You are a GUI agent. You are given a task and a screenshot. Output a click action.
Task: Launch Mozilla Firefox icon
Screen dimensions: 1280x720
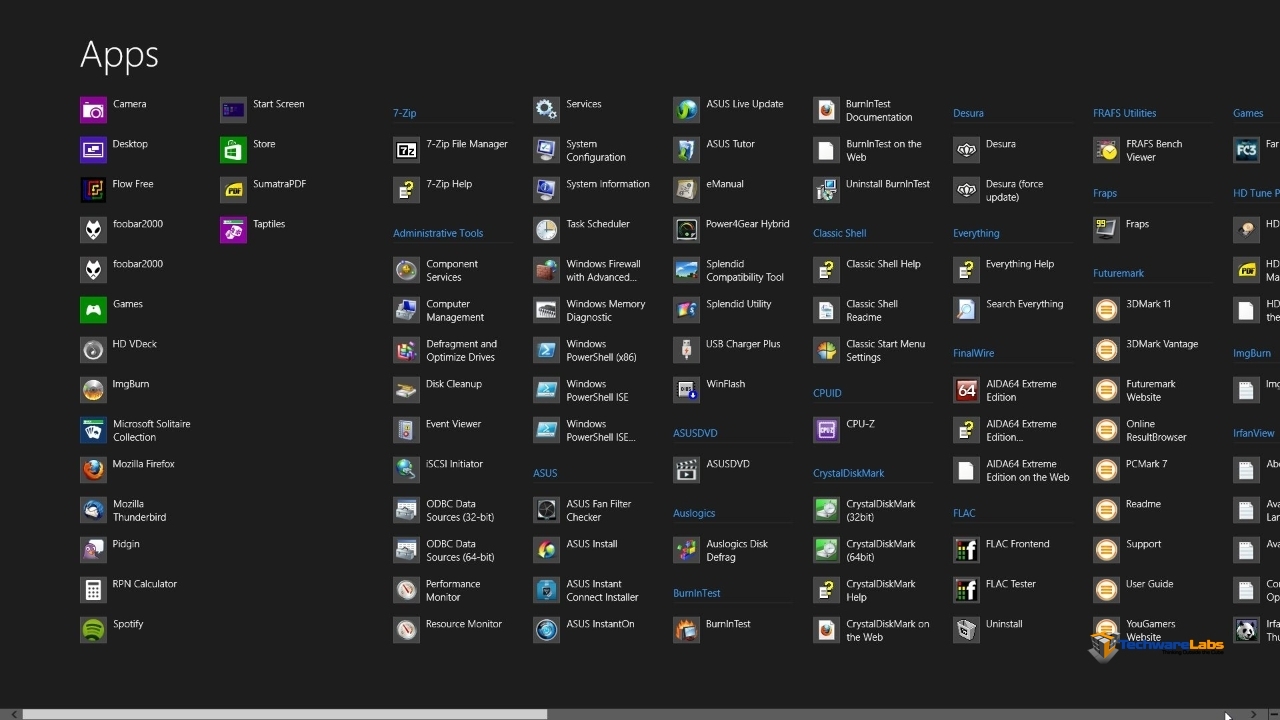coord(93,470)
